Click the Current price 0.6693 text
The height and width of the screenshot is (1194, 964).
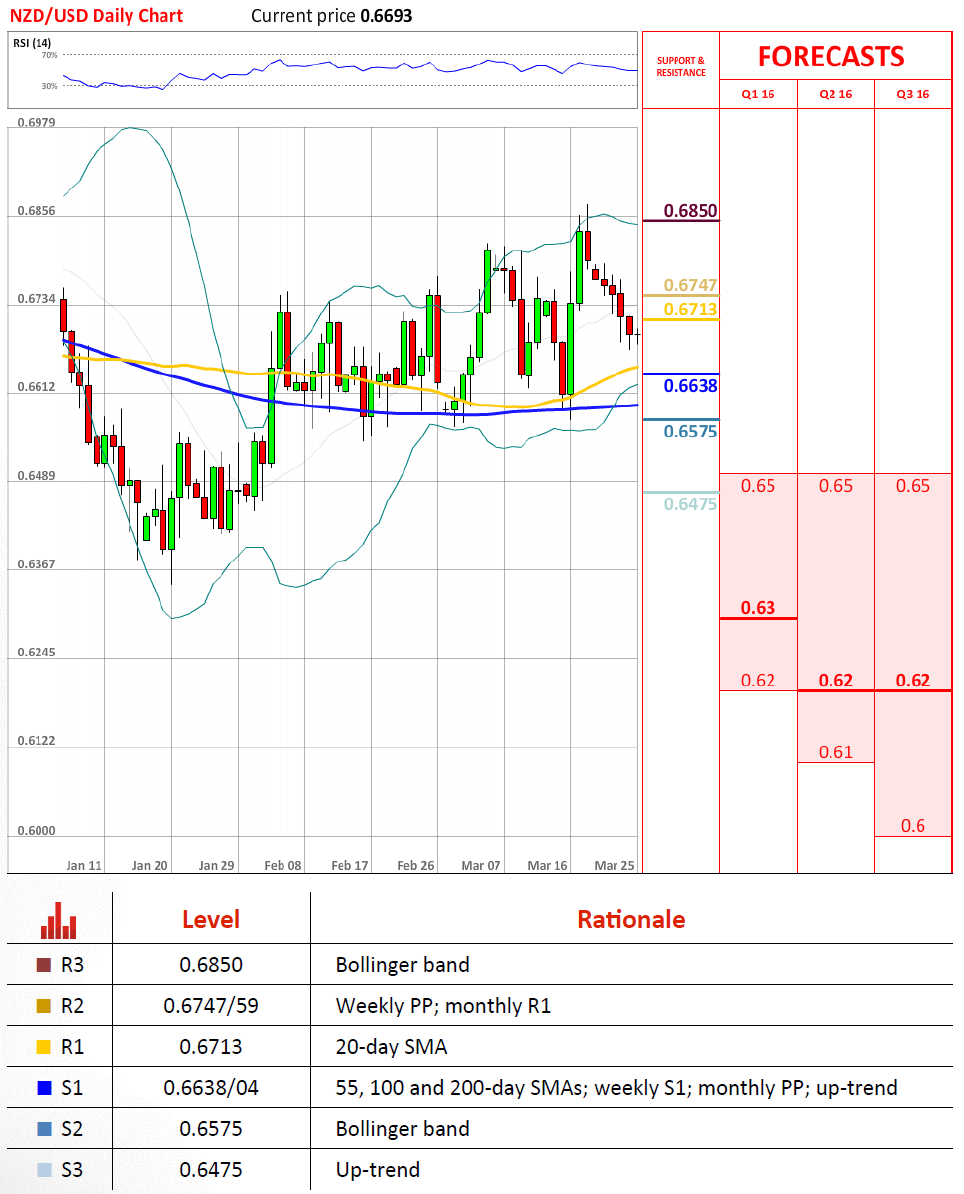coord(332,16)
